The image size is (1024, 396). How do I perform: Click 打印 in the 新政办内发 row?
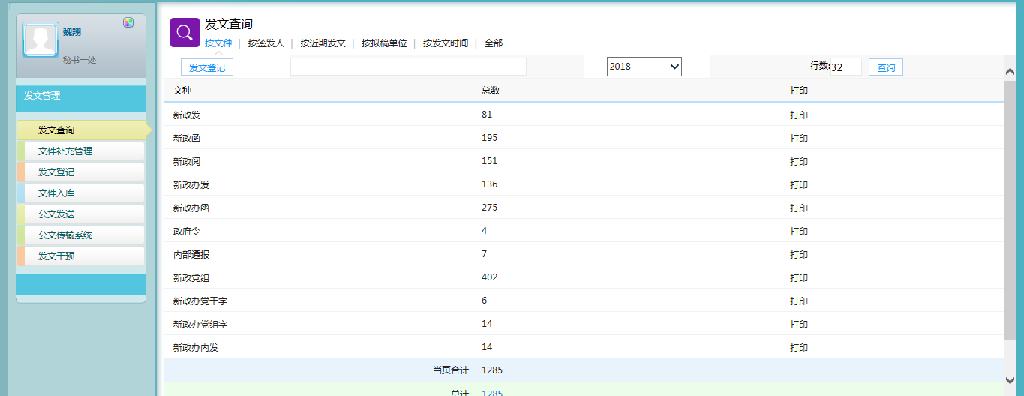pos(799,347)
